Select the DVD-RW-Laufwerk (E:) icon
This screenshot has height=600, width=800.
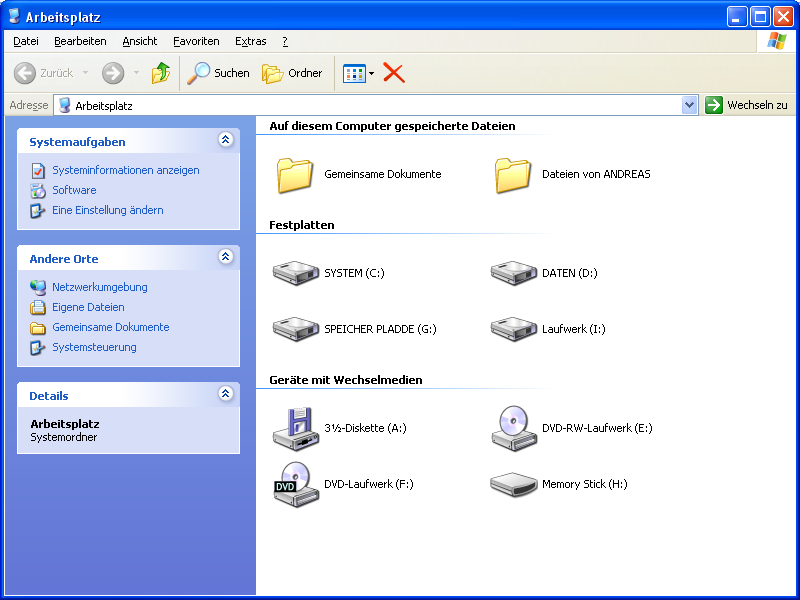[514, 429]
